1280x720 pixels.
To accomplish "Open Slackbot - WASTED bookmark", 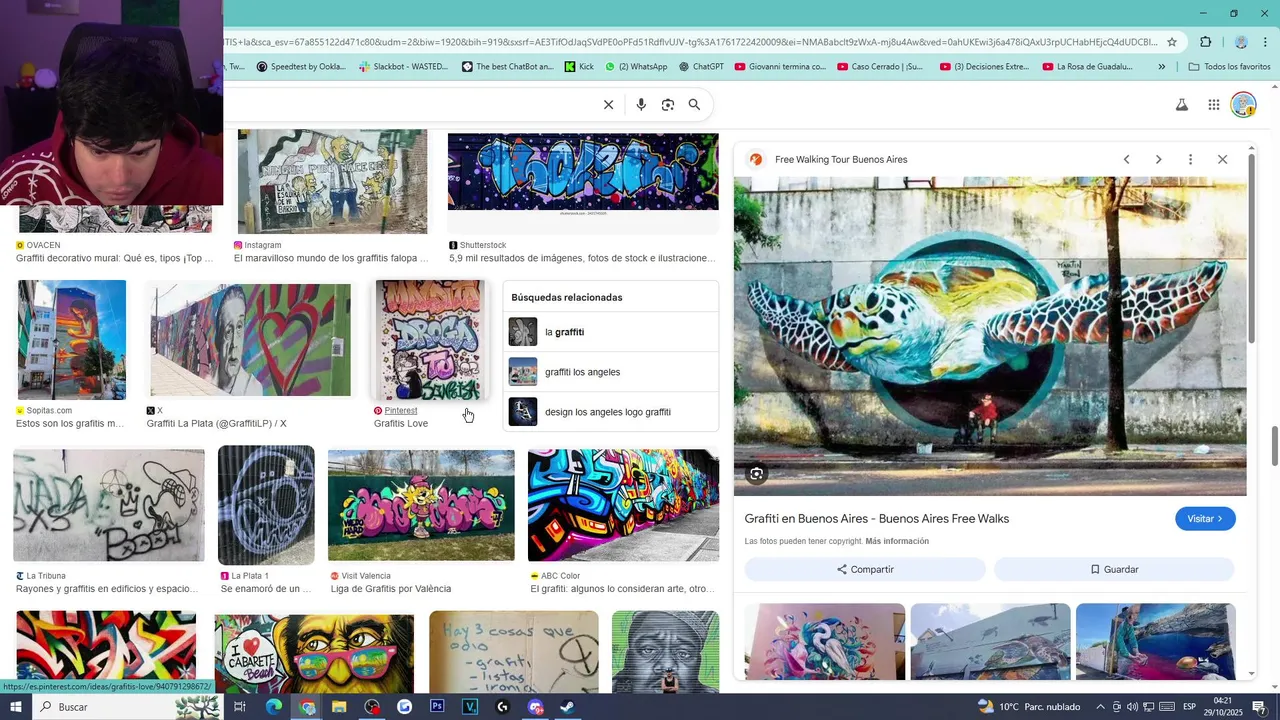I will (402, 67).
